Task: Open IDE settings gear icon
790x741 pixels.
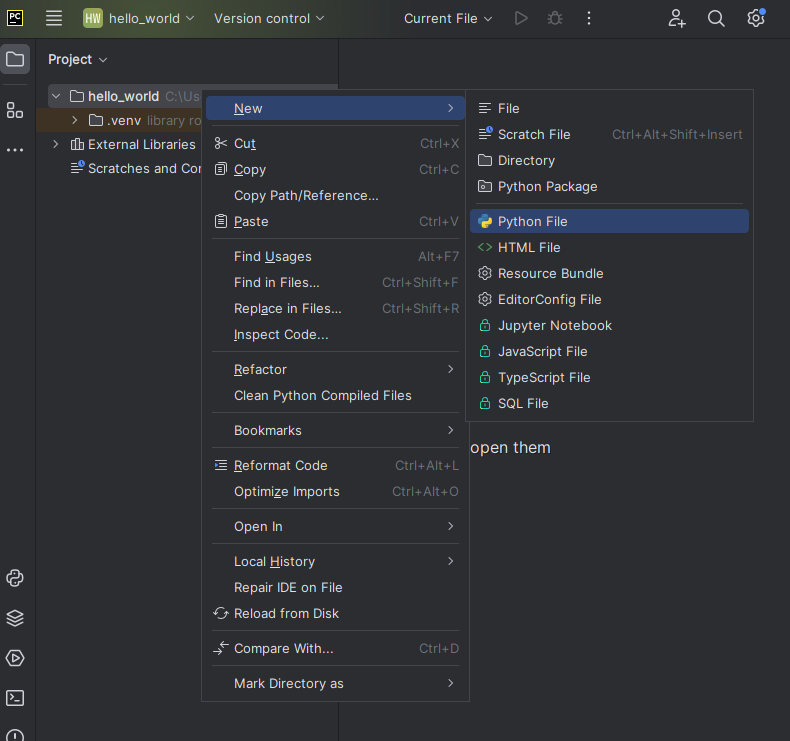Action: click(x=756, y=18)
